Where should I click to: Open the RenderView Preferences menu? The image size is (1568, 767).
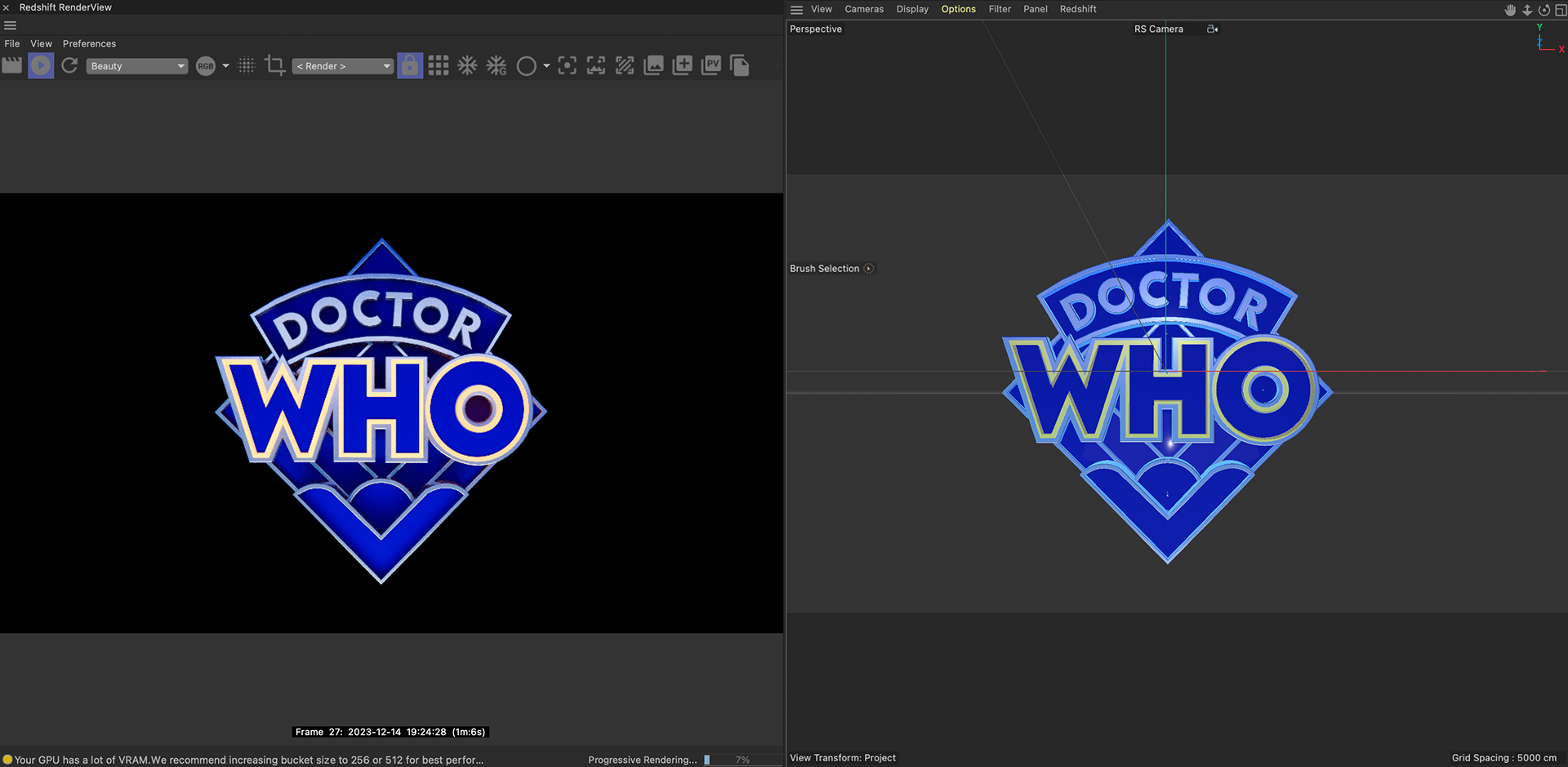89,44
